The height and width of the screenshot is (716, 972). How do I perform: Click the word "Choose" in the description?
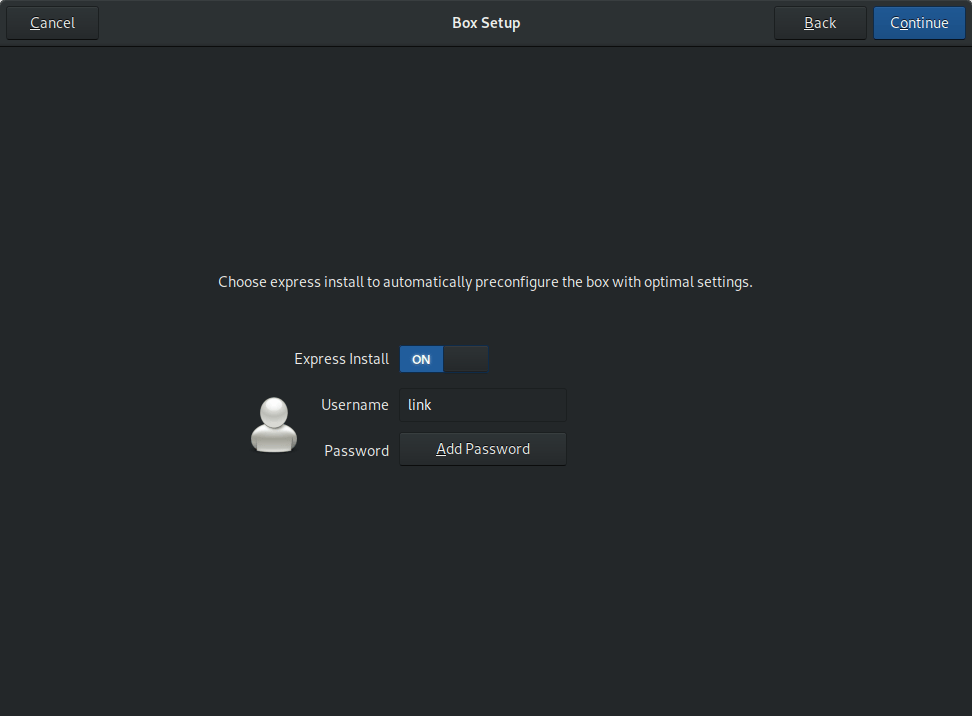click(x=243, y=282)
